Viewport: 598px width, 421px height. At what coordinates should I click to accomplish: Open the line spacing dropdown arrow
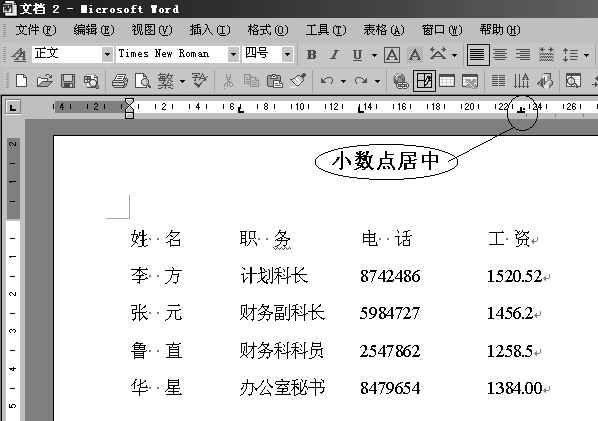[586, 56]
